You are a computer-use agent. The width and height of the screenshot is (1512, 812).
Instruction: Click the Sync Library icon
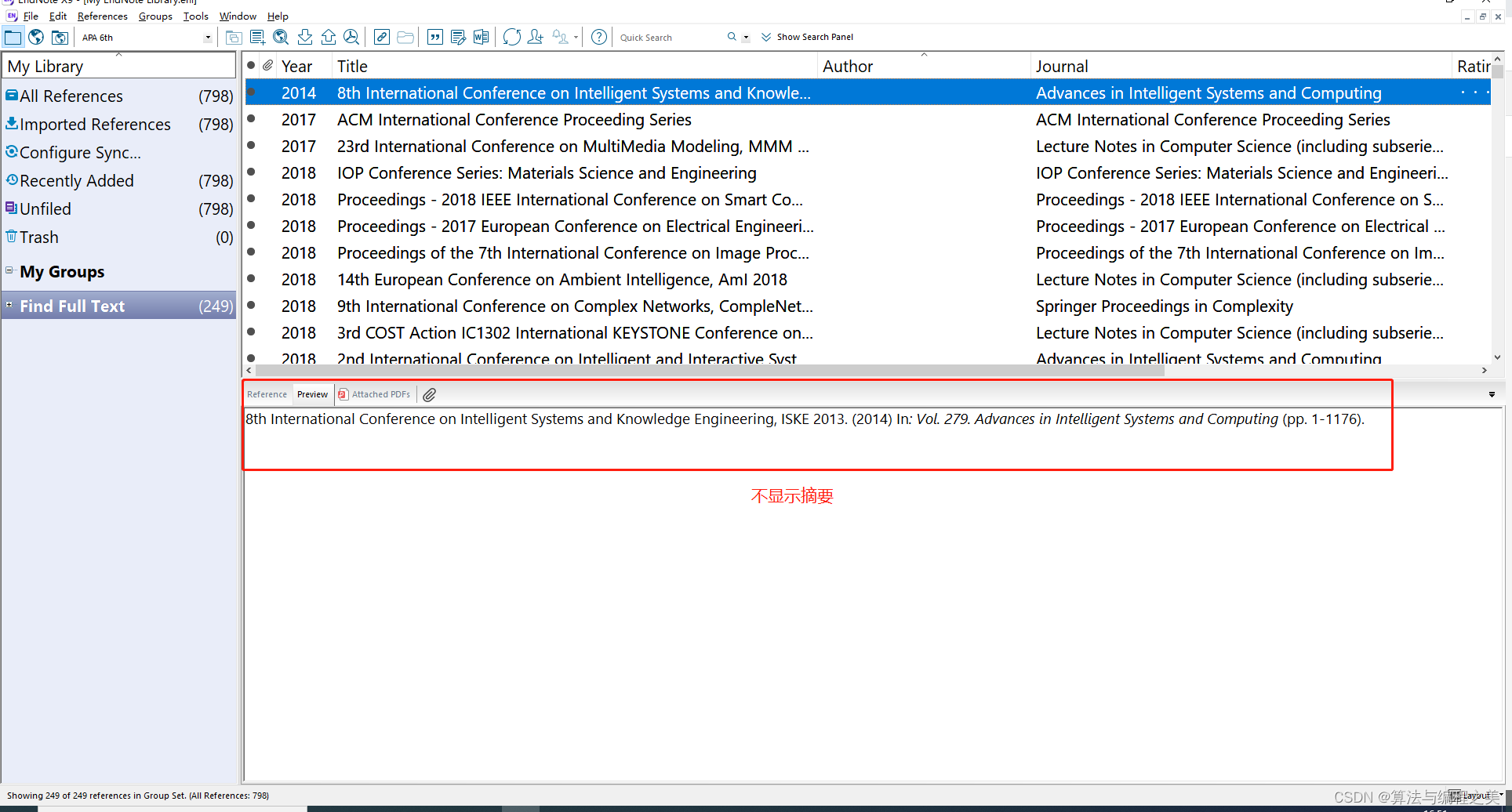coord(512,37)
